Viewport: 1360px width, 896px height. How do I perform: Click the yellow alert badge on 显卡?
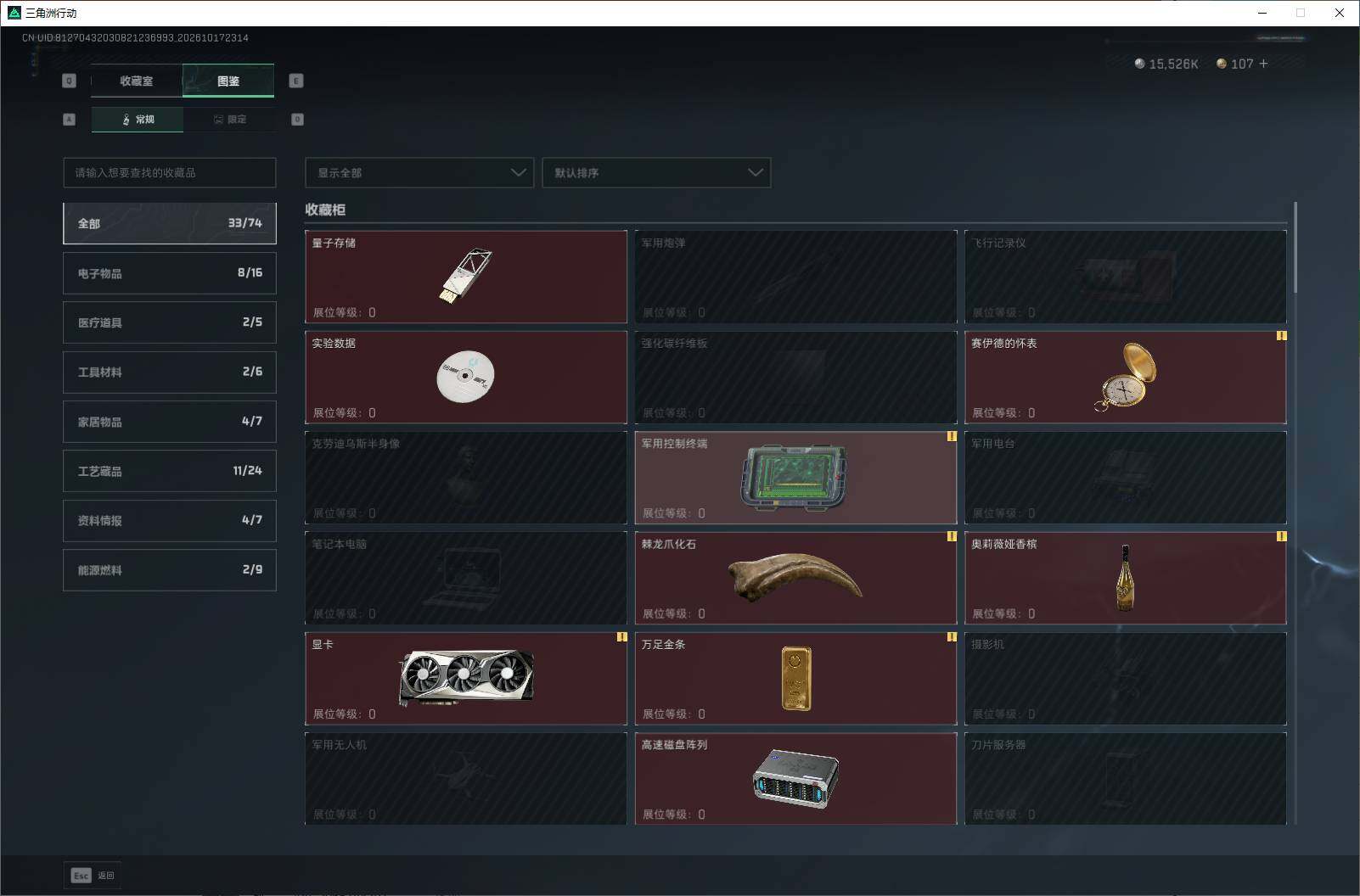621,637
